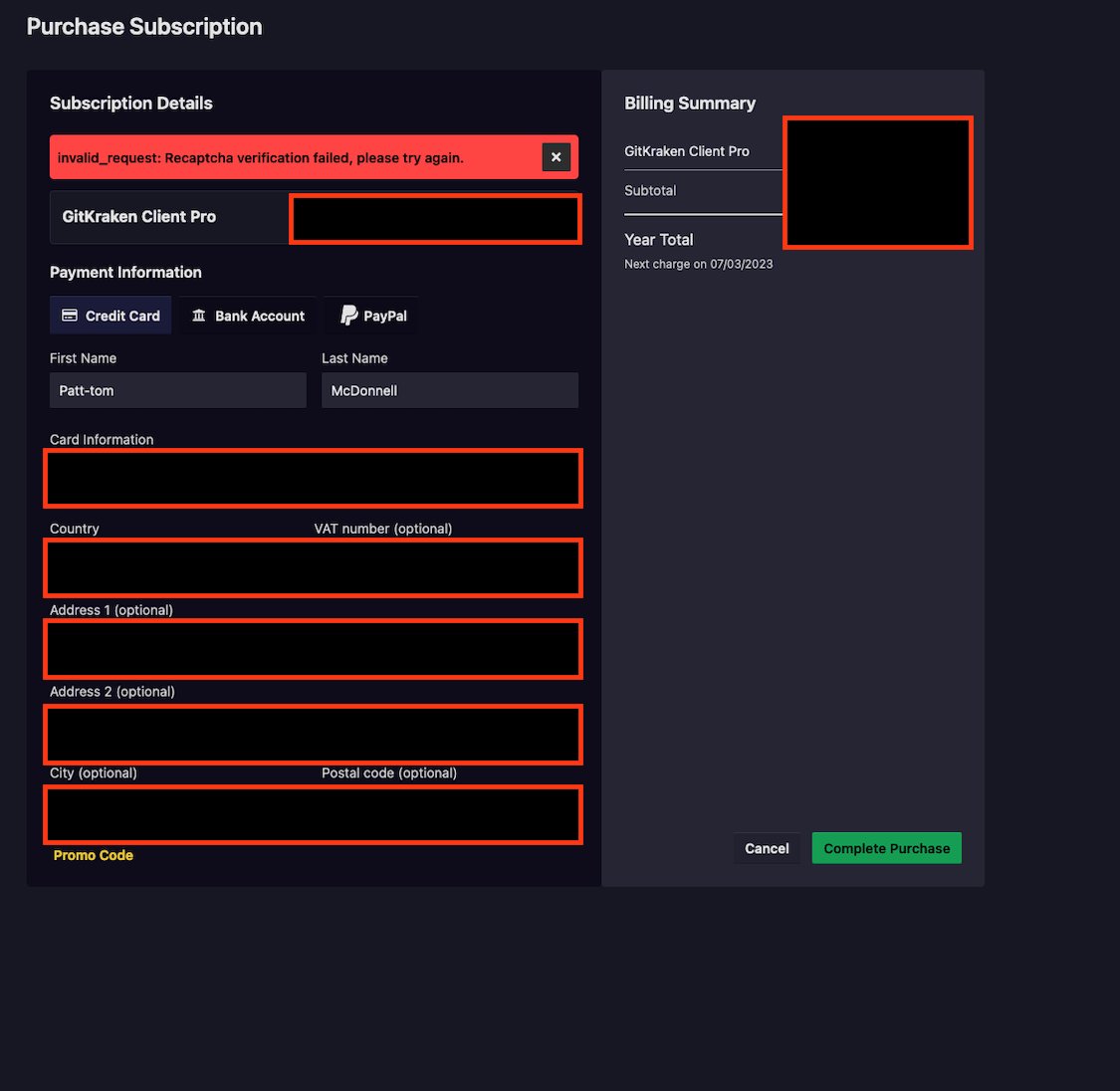Click the First Name label
Viewport: 1120px width, 1091px height.
click(83, 358)
